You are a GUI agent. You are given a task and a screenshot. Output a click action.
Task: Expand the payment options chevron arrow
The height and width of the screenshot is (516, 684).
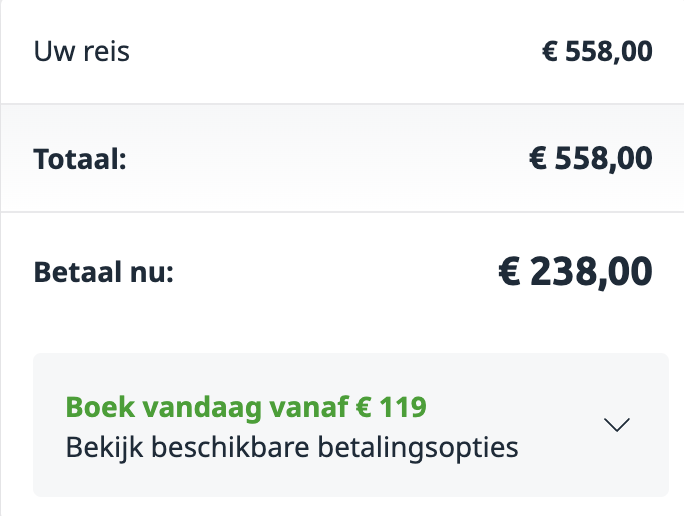tap(617, 425)
